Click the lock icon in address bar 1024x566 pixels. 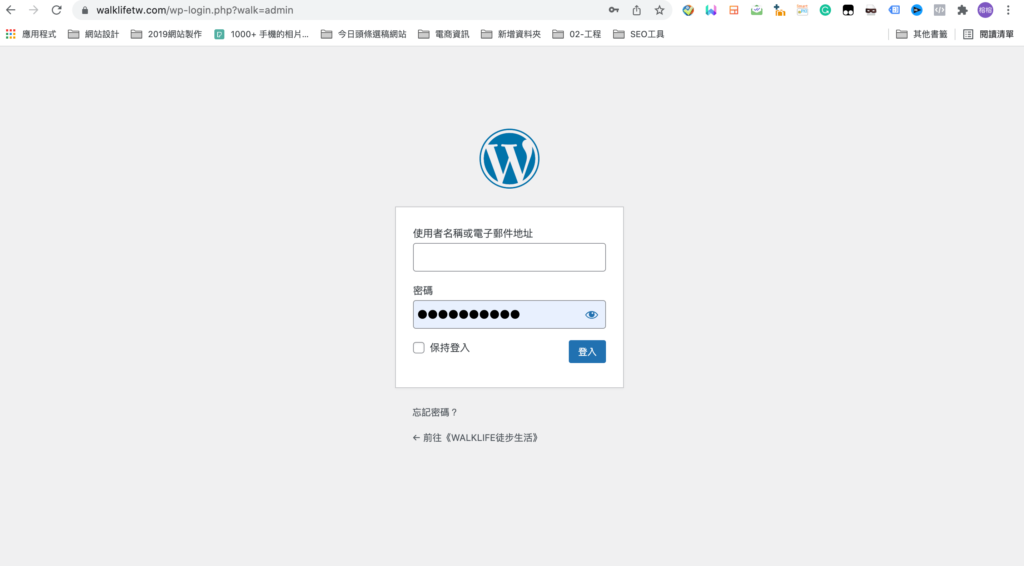(x=84, y=10)
